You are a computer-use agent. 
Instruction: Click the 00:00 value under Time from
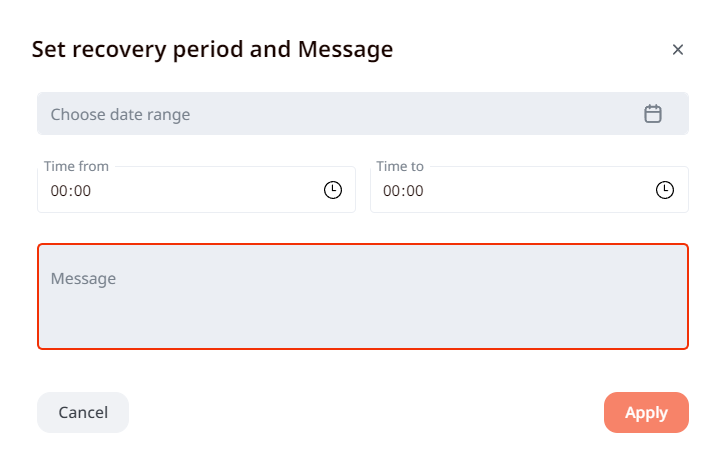71,190
